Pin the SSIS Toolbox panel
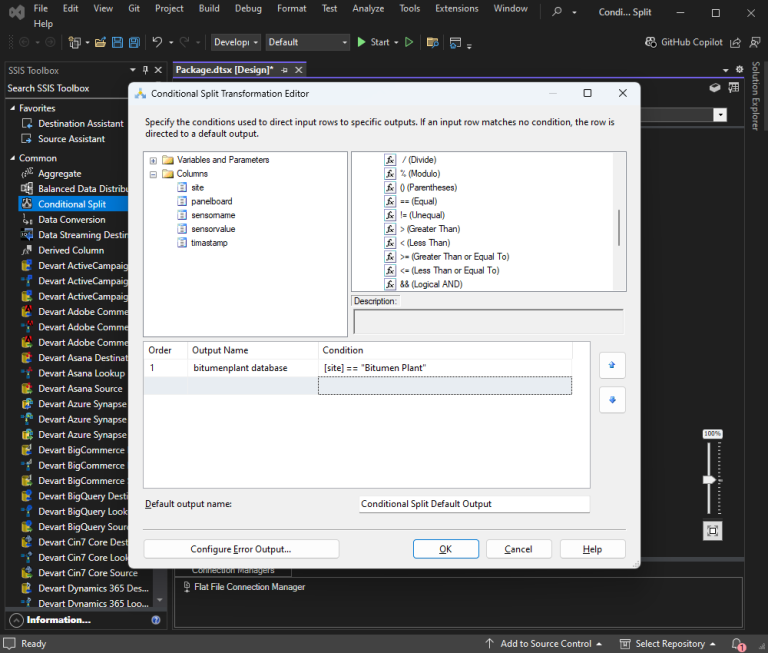The width and height of the screenshot is (768, 653). click(145, 70)
